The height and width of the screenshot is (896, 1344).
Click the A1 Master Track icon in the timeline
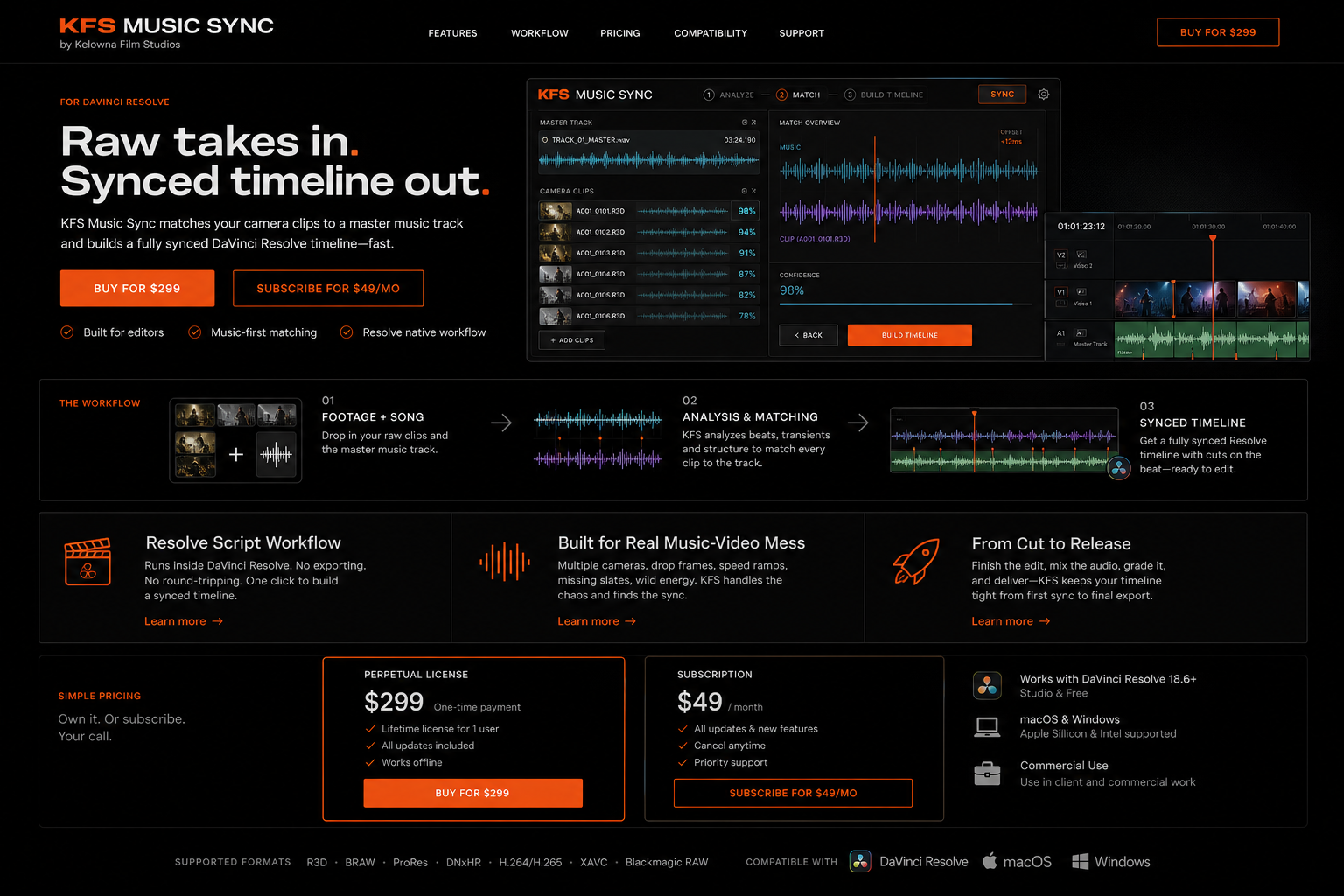(x=1081, y=333)
